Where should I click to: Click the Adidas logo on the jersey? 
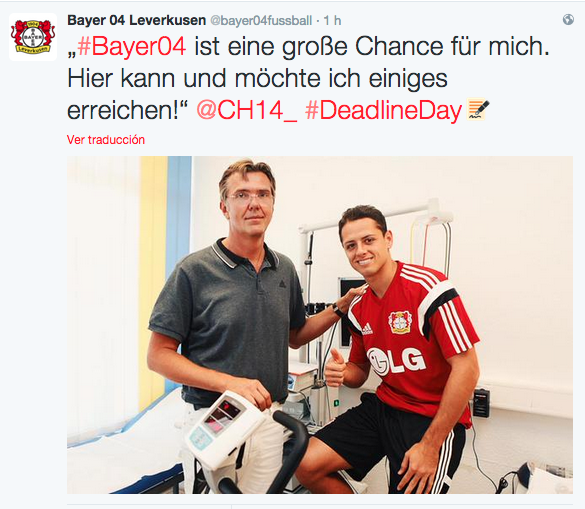coord(367,328)
